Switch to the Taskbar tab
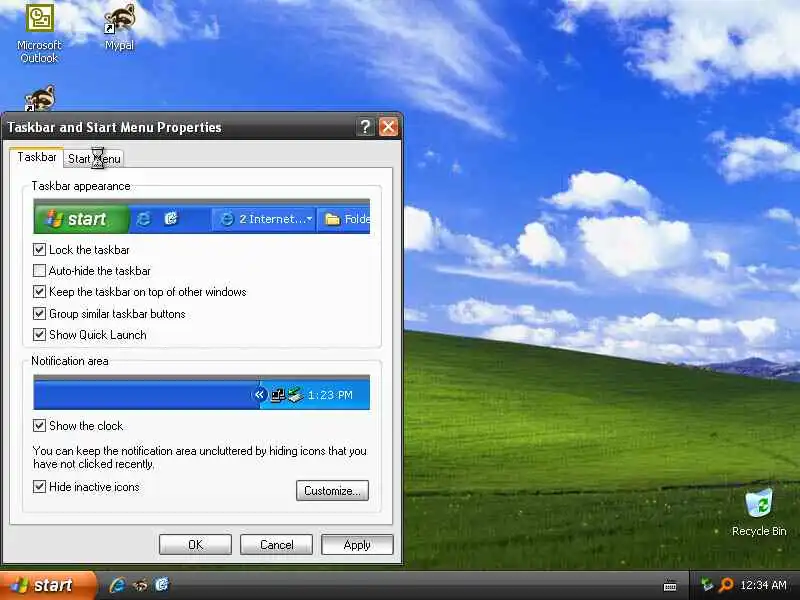Screen dimensions: 800x600 [37, 157]
